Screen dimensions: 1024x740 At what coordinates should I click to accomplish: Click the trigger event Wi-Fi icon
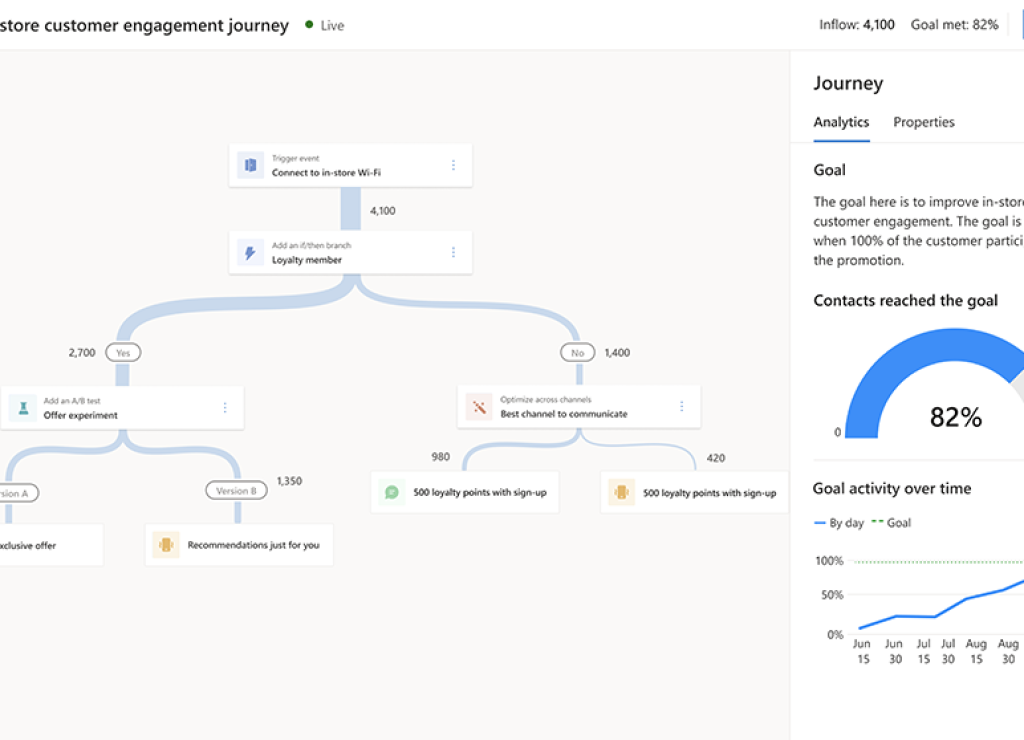point(250,165)
